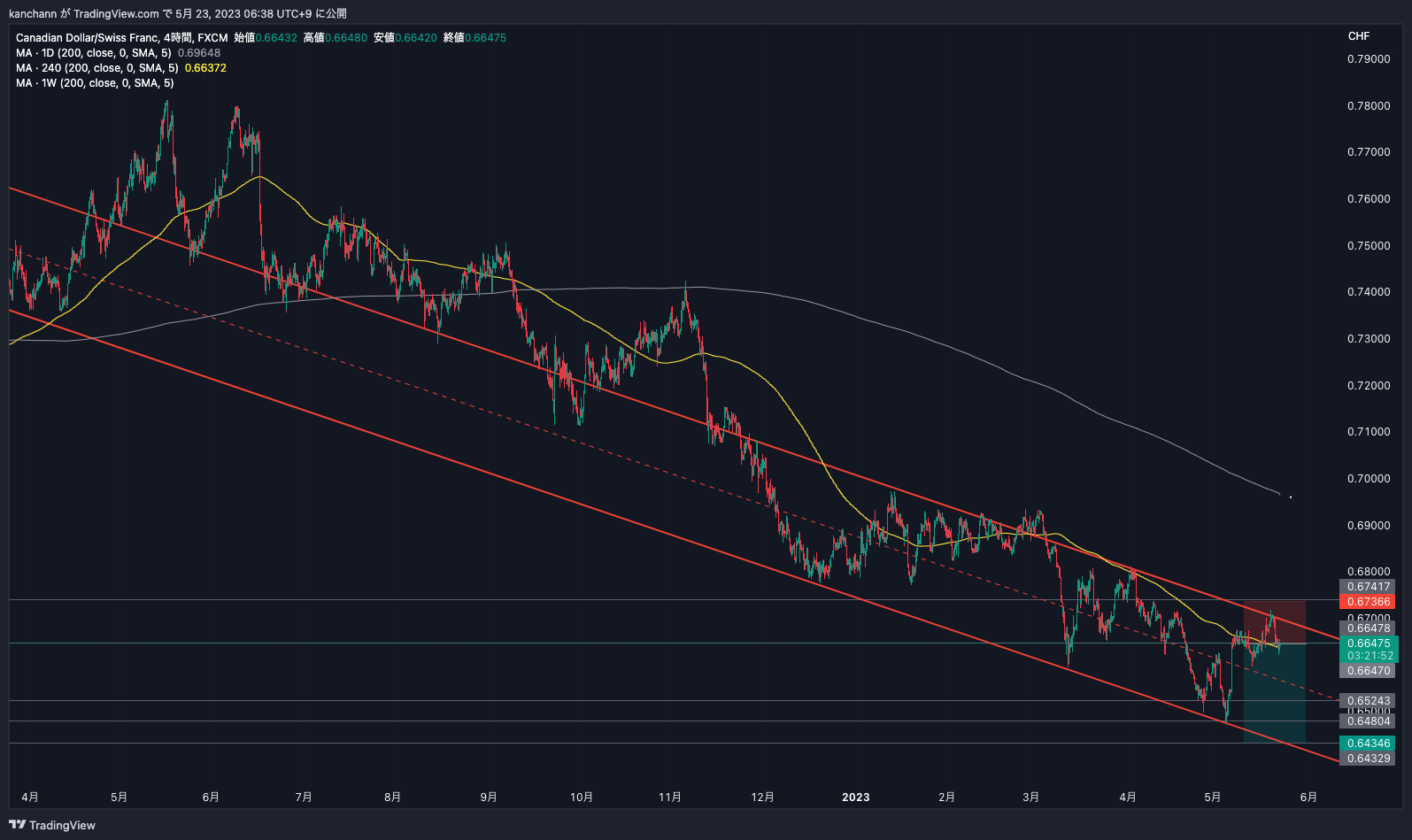Image resolution: width=1412 pixels, height=840 pixels.
Task: Select the MA · 1D indicator label
Action: [94, 53]
